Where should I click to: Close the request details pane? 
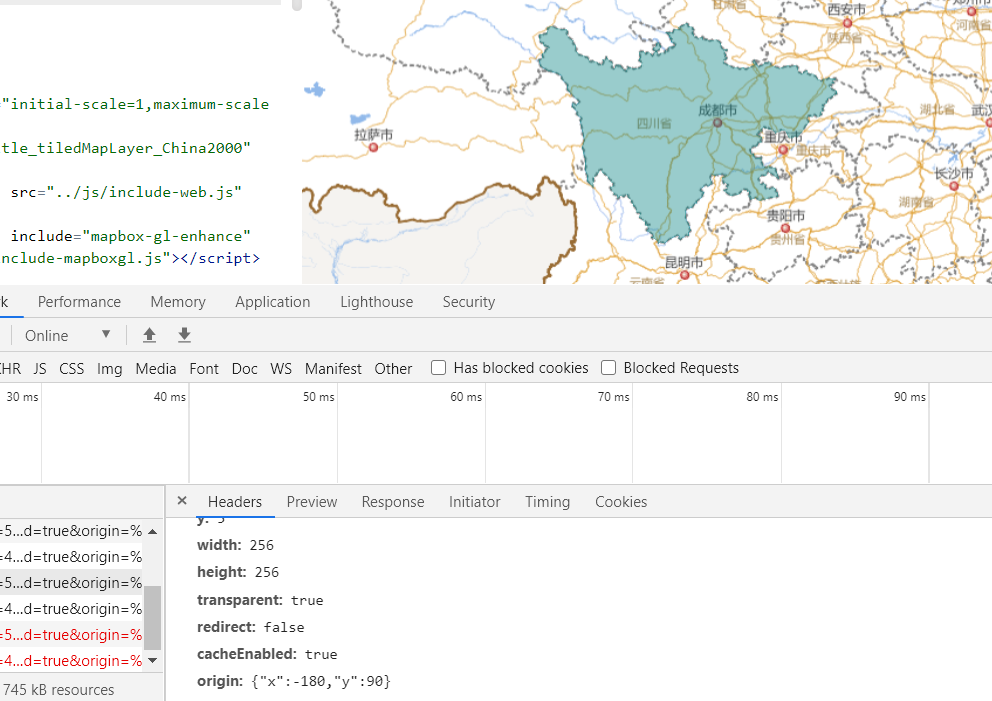pyautogui.click(x=182, y=501)
